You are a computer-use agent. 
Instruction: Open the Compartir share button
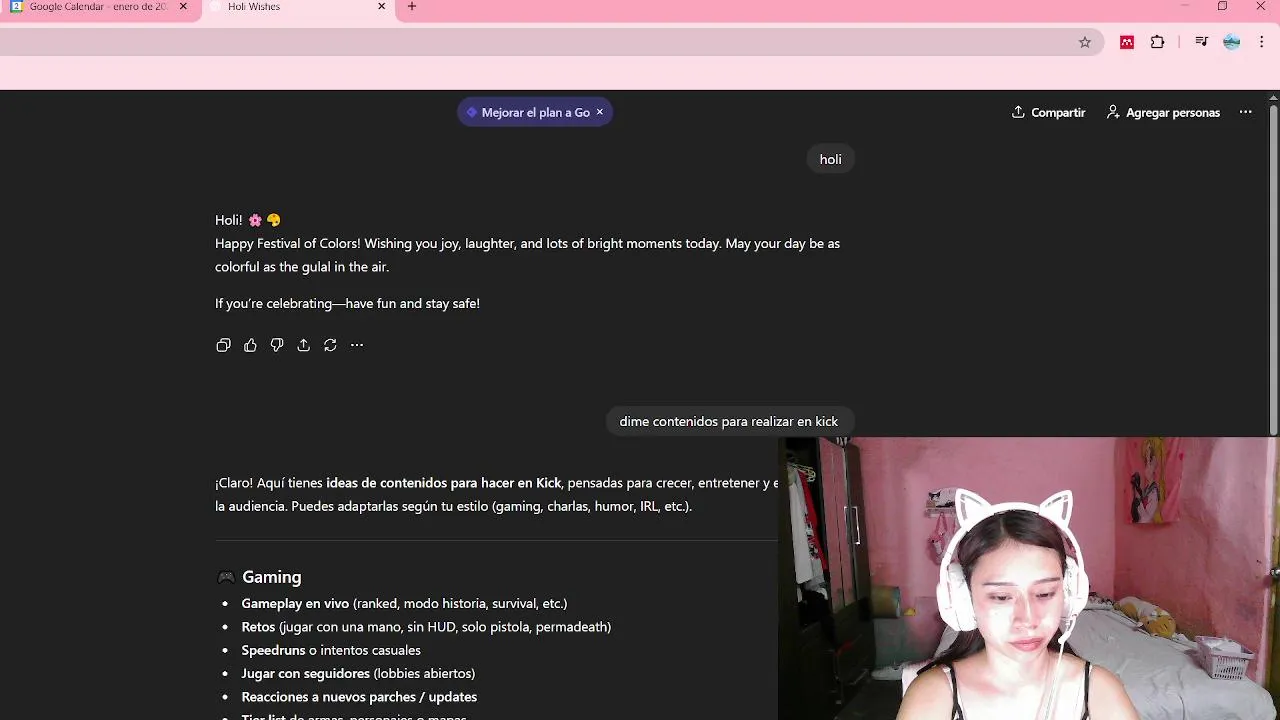pyautogui.click(x=1048, y=112)
